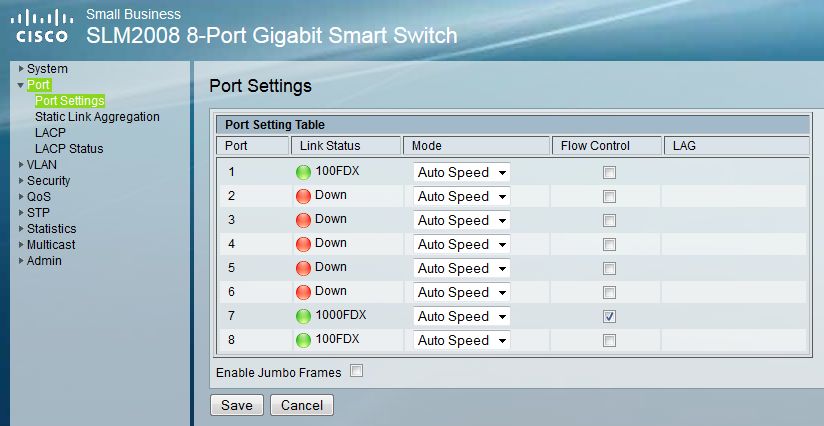This screenshot has height=426, width=824.
Task: Open the Mode dropdown for port 3
Action: pyautogui.click(x=461, y=221)
